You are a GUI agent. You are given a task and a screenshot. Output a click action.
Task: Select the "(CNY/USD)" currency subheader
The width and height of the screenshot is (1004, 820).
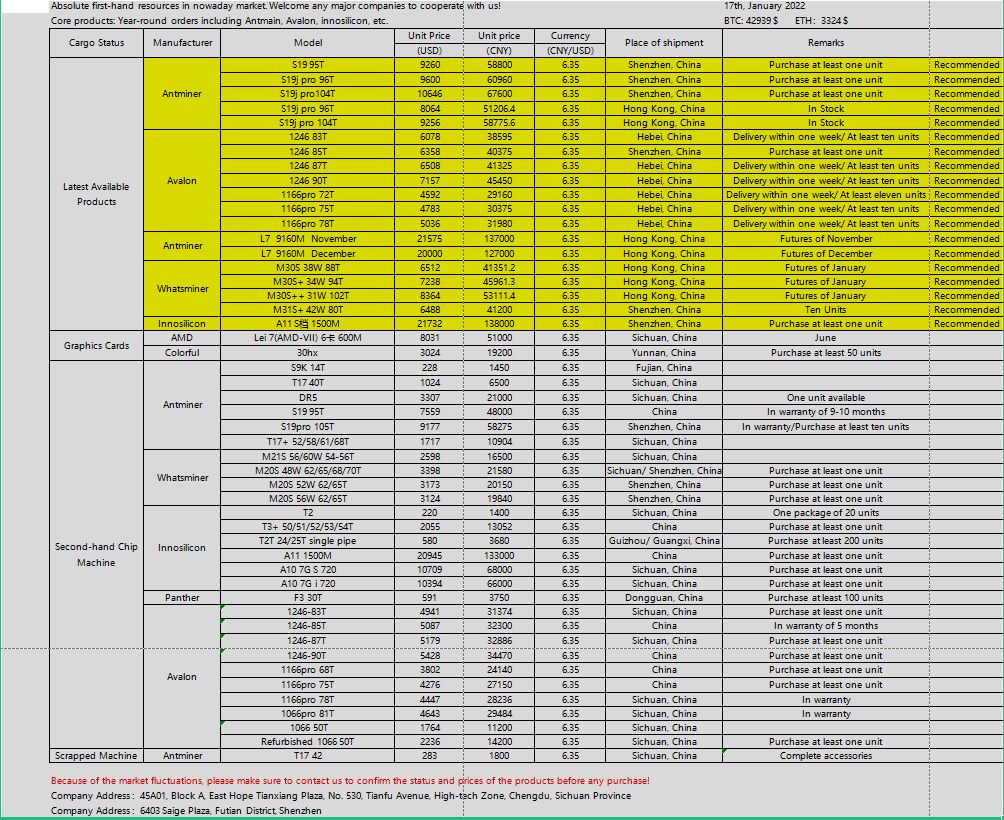point(570,51)
